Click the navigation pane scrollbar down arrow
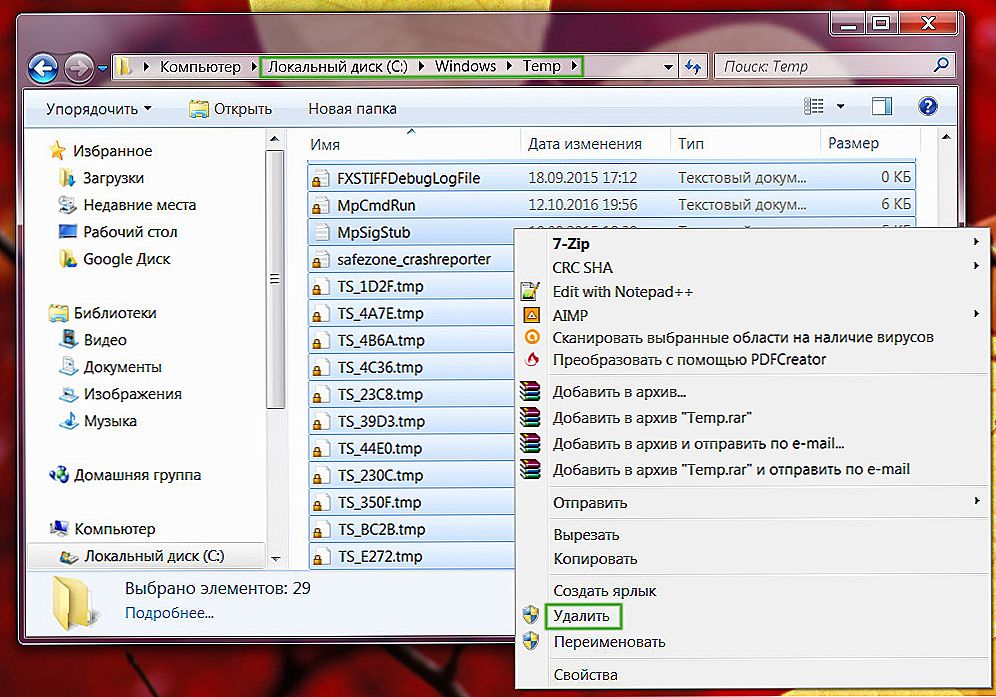 coord(276,559)
